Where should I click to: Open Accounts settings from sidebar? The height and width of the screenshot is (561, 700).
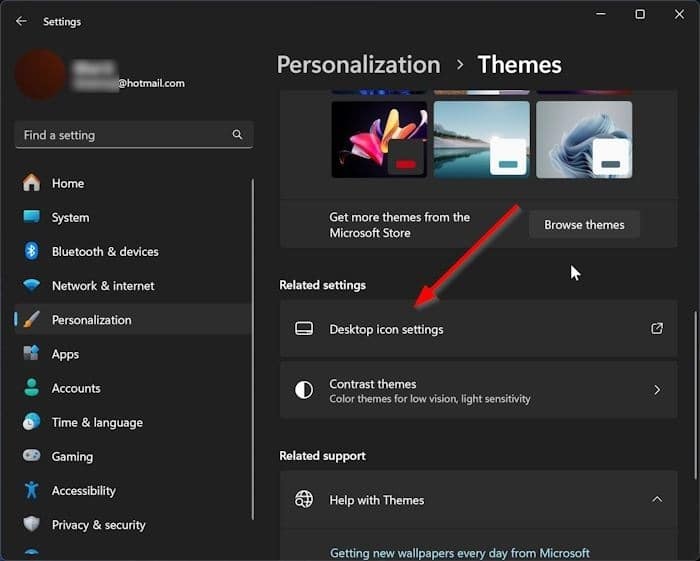75,388
